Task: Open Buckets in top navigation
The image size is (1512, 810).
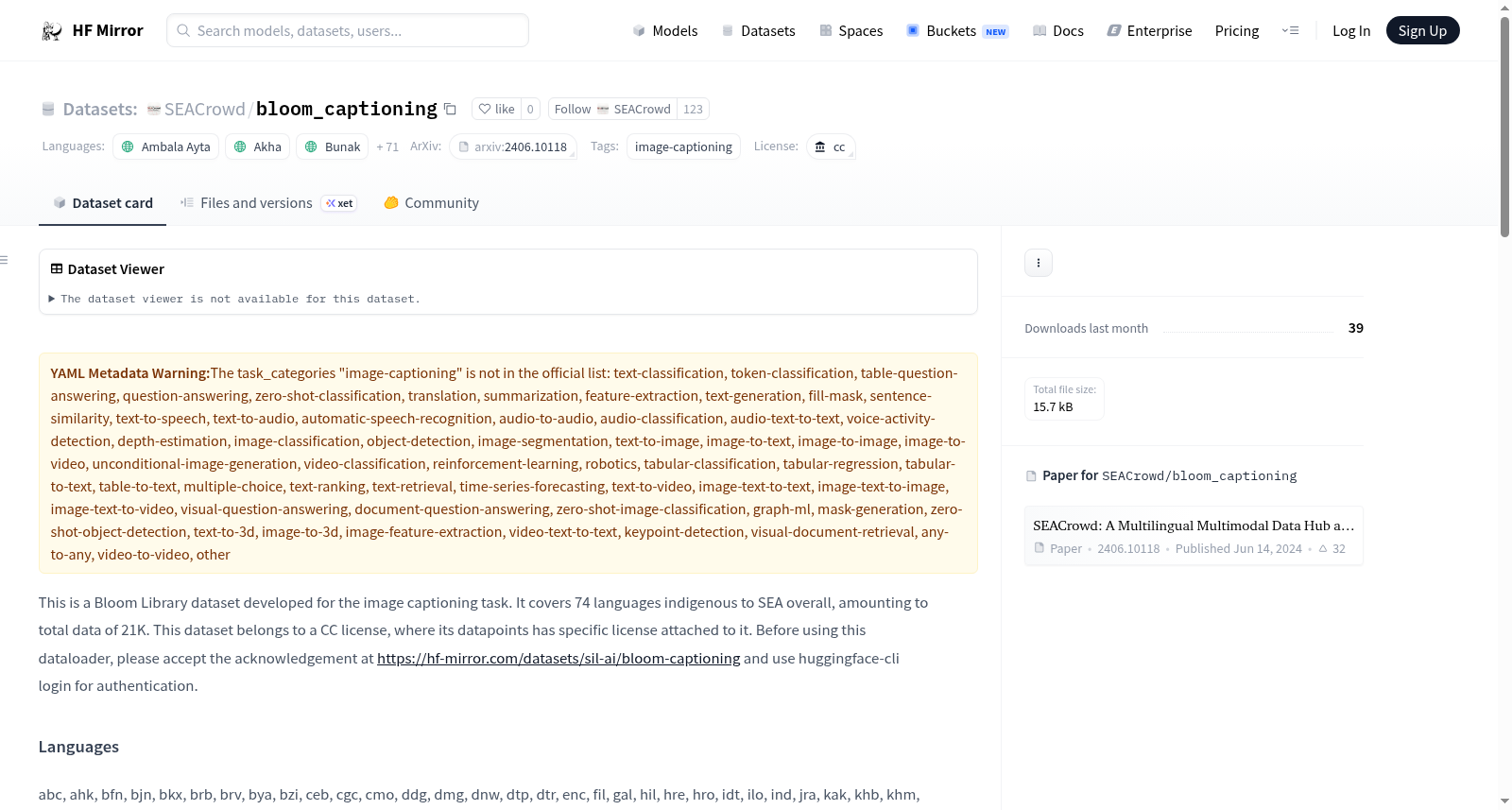Action: coord(957,31)
